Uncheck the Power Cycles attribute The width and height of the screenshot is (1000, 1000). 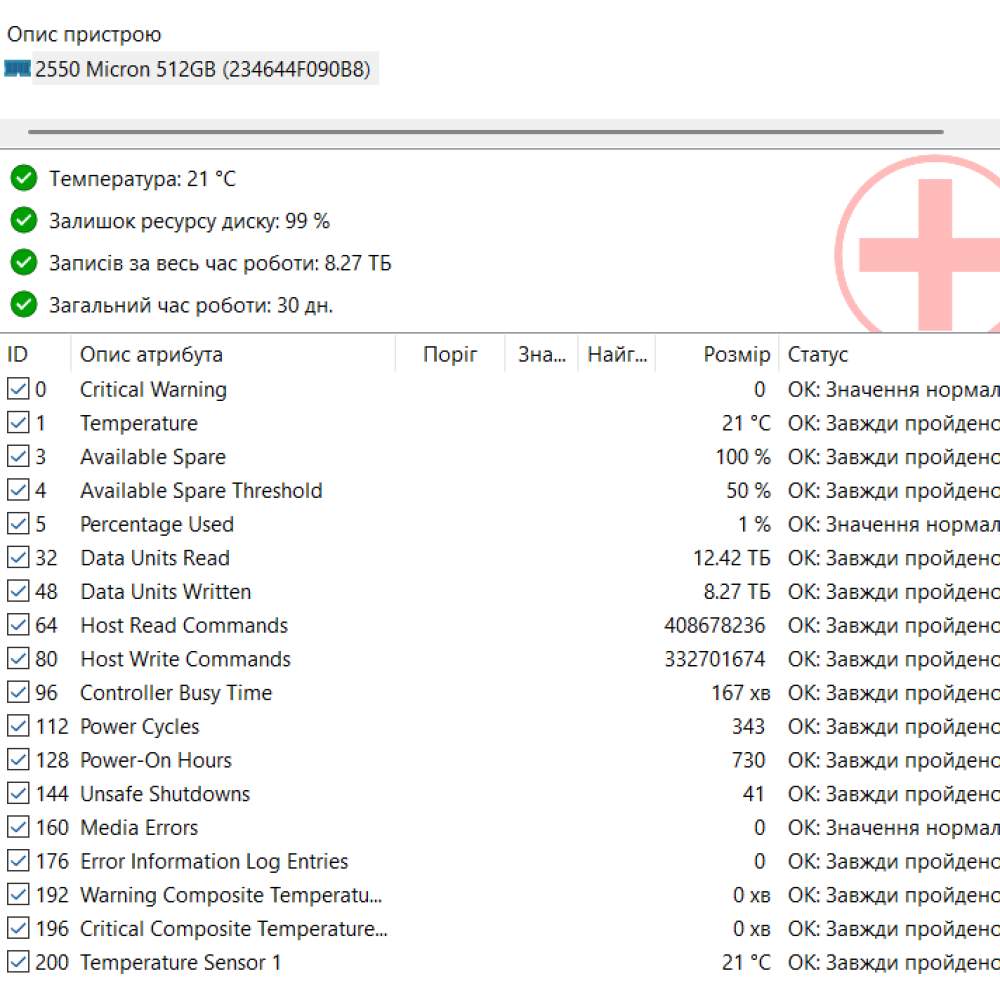(18, 726)
